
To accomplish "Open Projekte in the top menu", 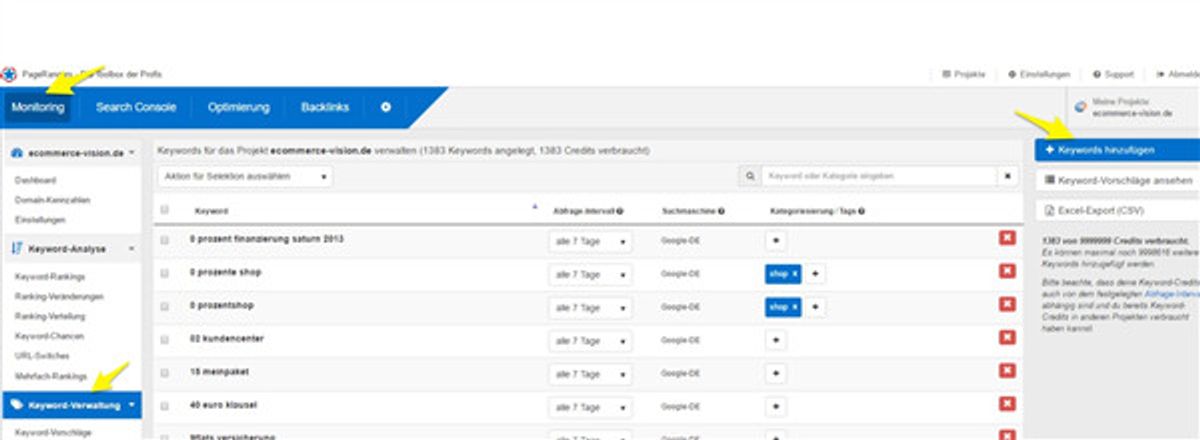I will coord(964,74).
